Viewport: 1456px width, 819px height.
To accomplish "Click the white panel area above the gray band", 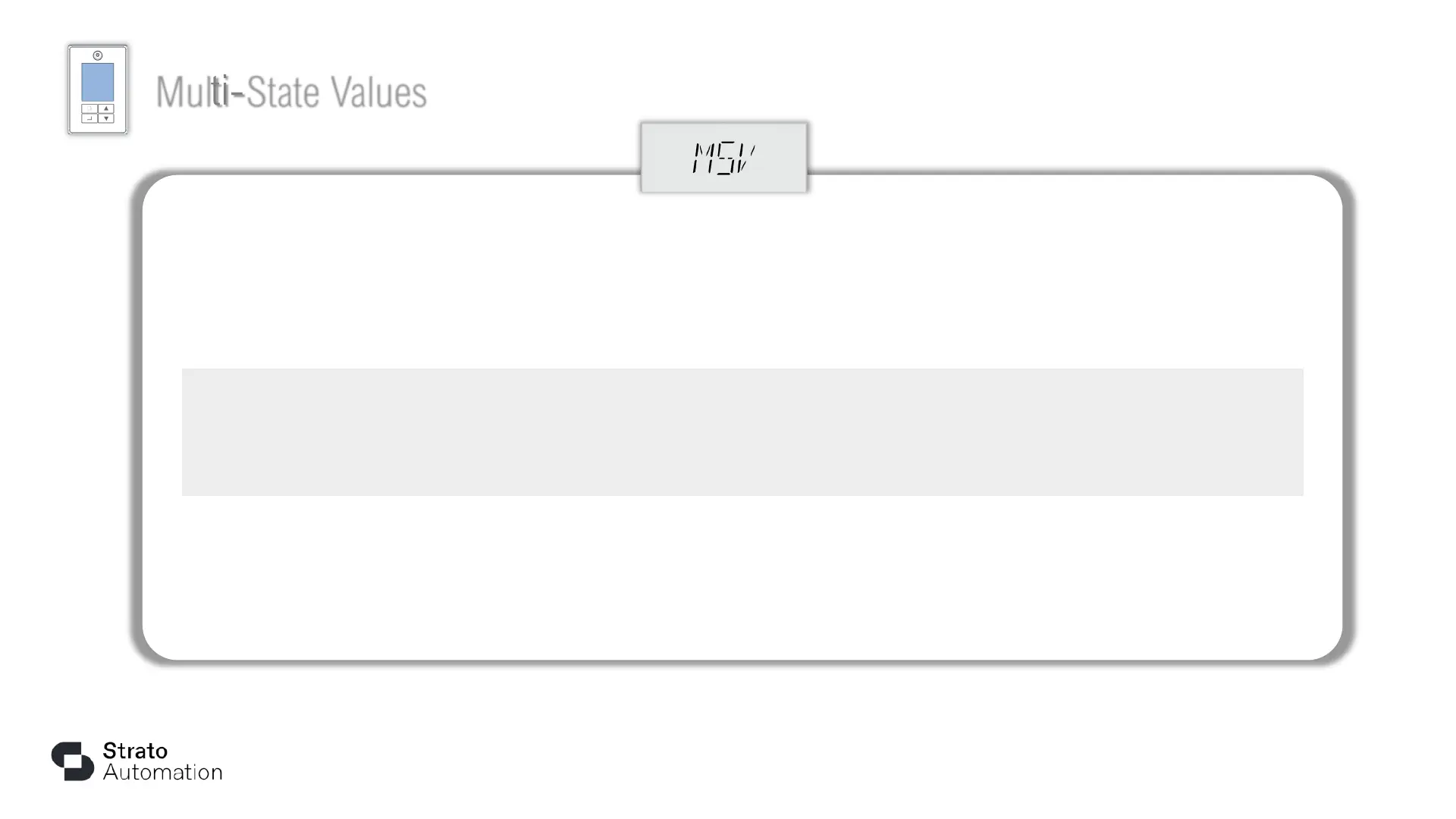I will click(742, 281).
